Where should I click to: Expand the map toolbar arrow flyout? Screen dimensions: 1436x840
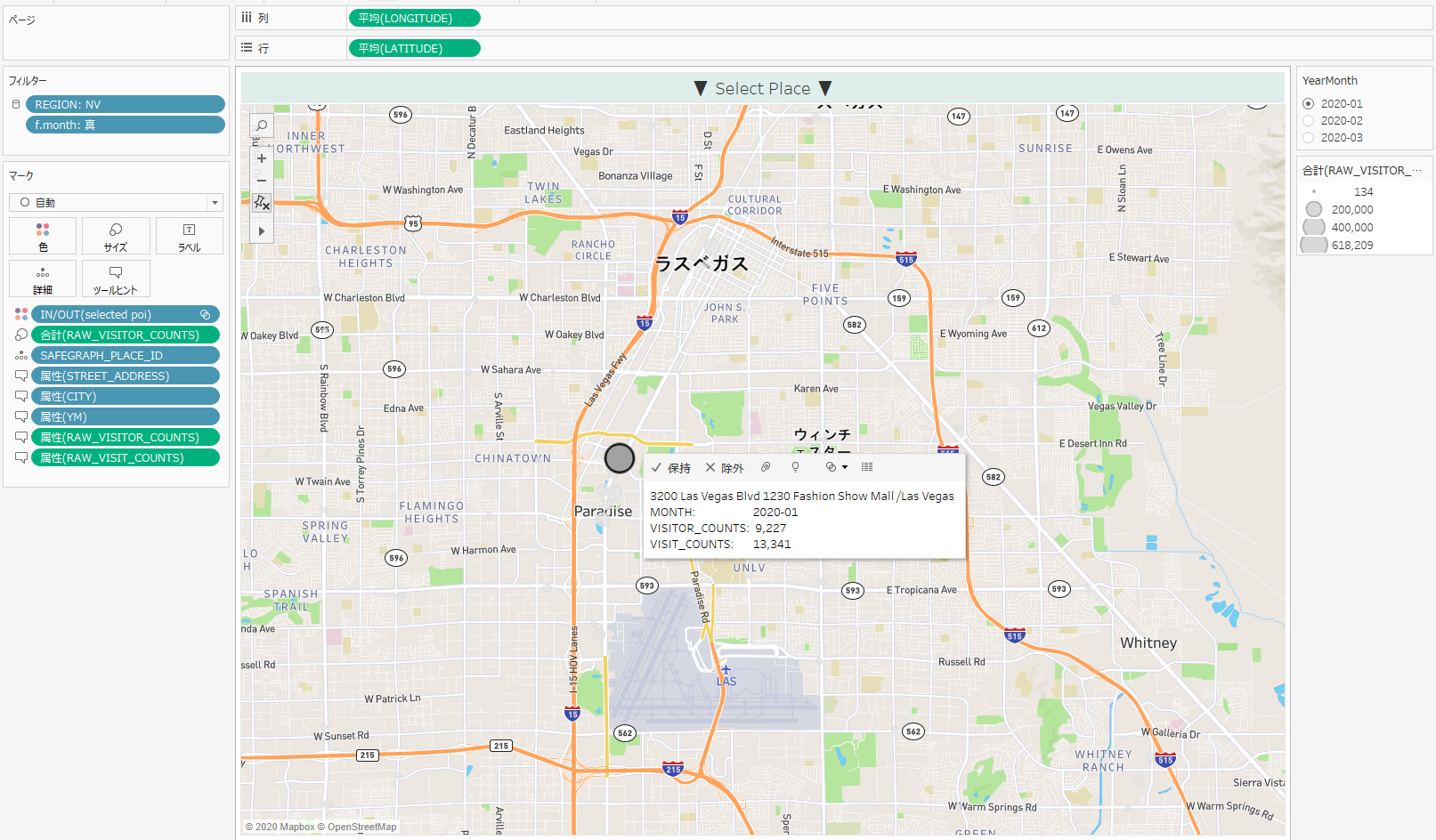click(x=262, y=231)
